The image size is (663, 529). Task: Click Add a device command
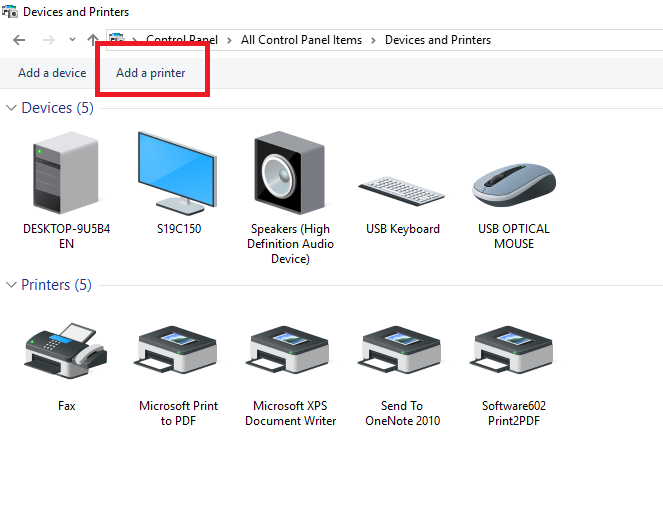(52, 73)
